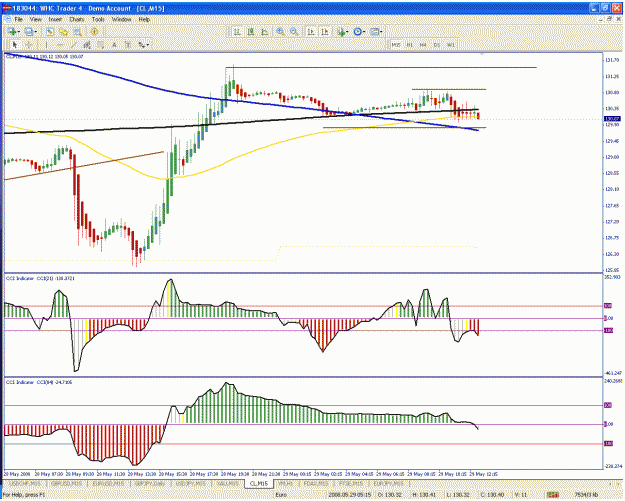Set timeframe to M15

tap(396, 45)
